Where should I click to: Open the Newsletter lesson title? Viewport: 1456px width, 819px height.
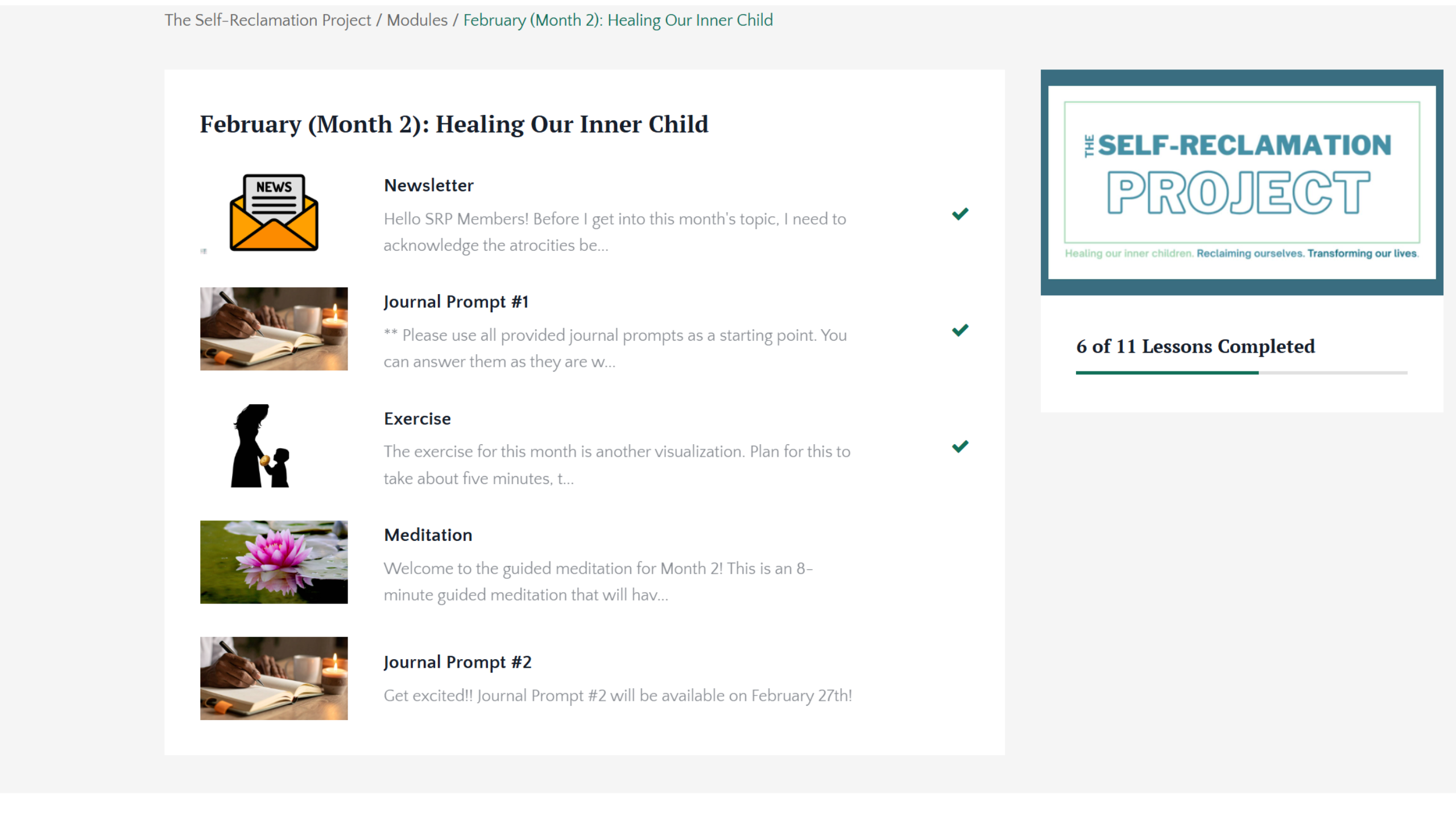point(428,185)
